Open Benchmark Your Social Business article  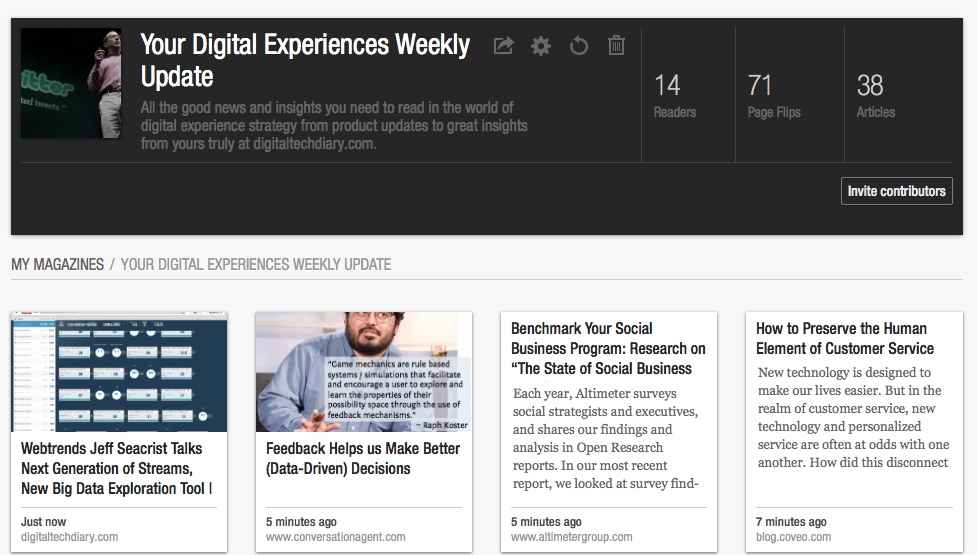pyautogui.click(x=608, y=348)
